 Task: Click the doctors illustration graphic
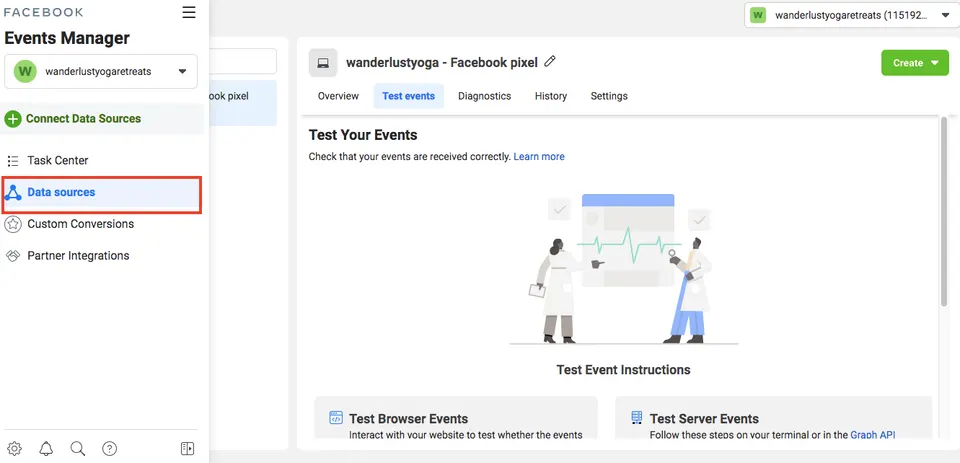coord(624,268)
